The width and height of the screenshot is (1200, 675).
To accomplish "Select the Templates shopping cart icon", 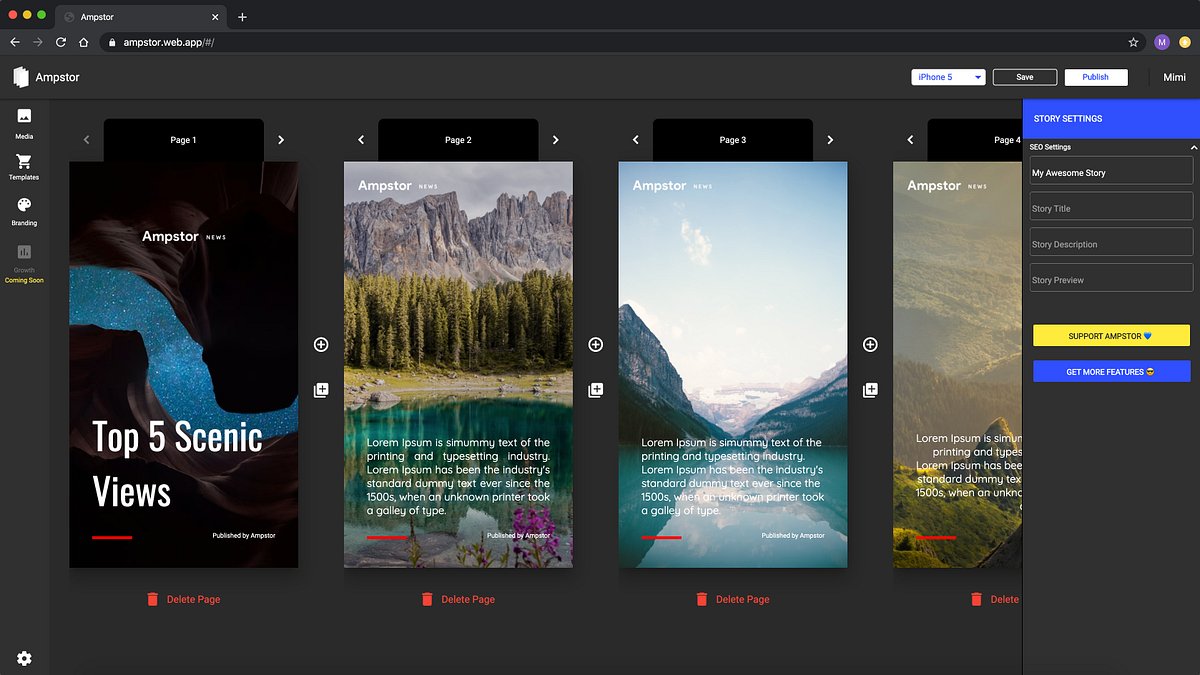I will tap(24, 166).
